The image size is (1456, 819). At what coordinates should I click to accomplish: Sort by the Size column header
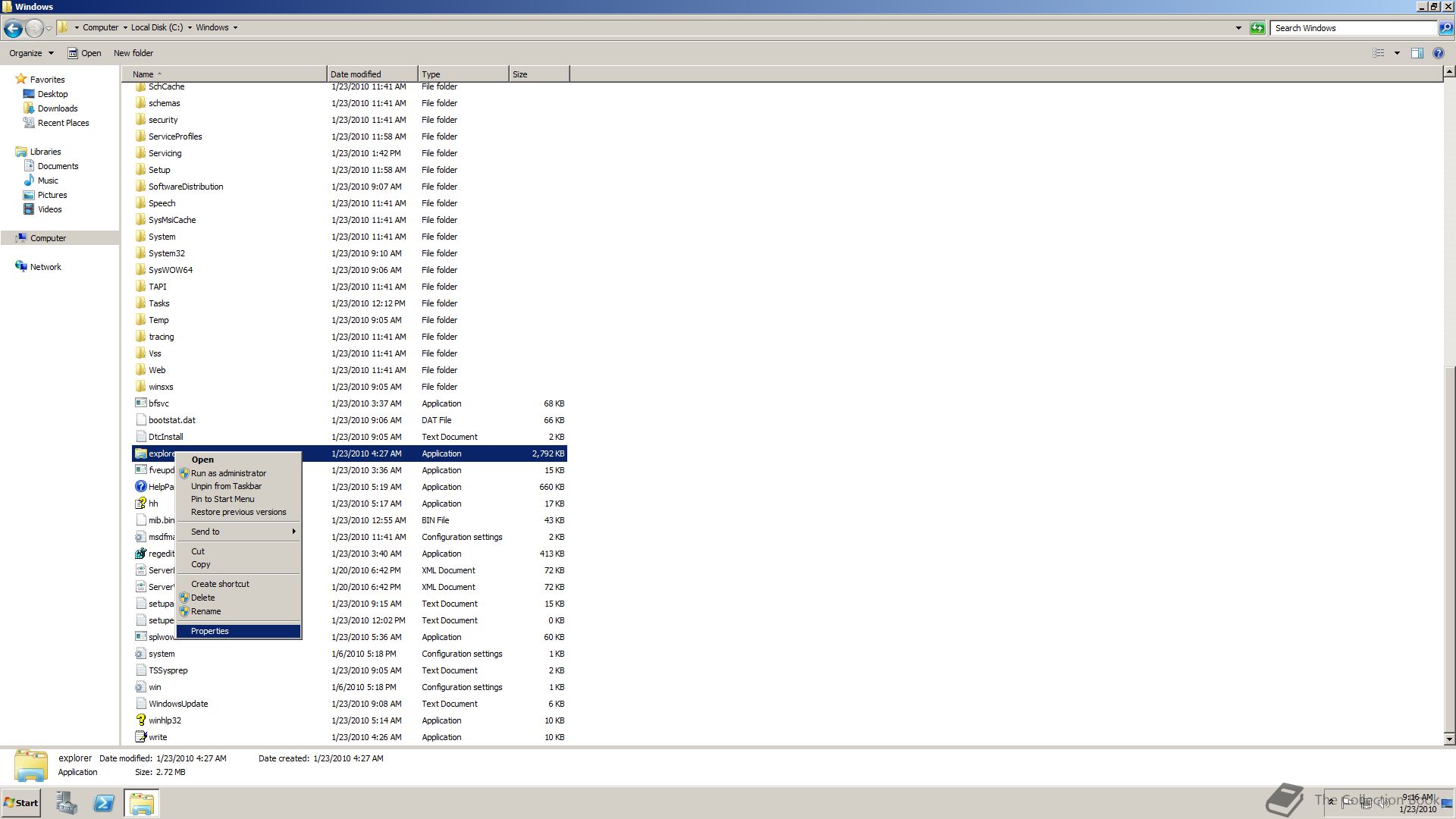click(539, 74)
